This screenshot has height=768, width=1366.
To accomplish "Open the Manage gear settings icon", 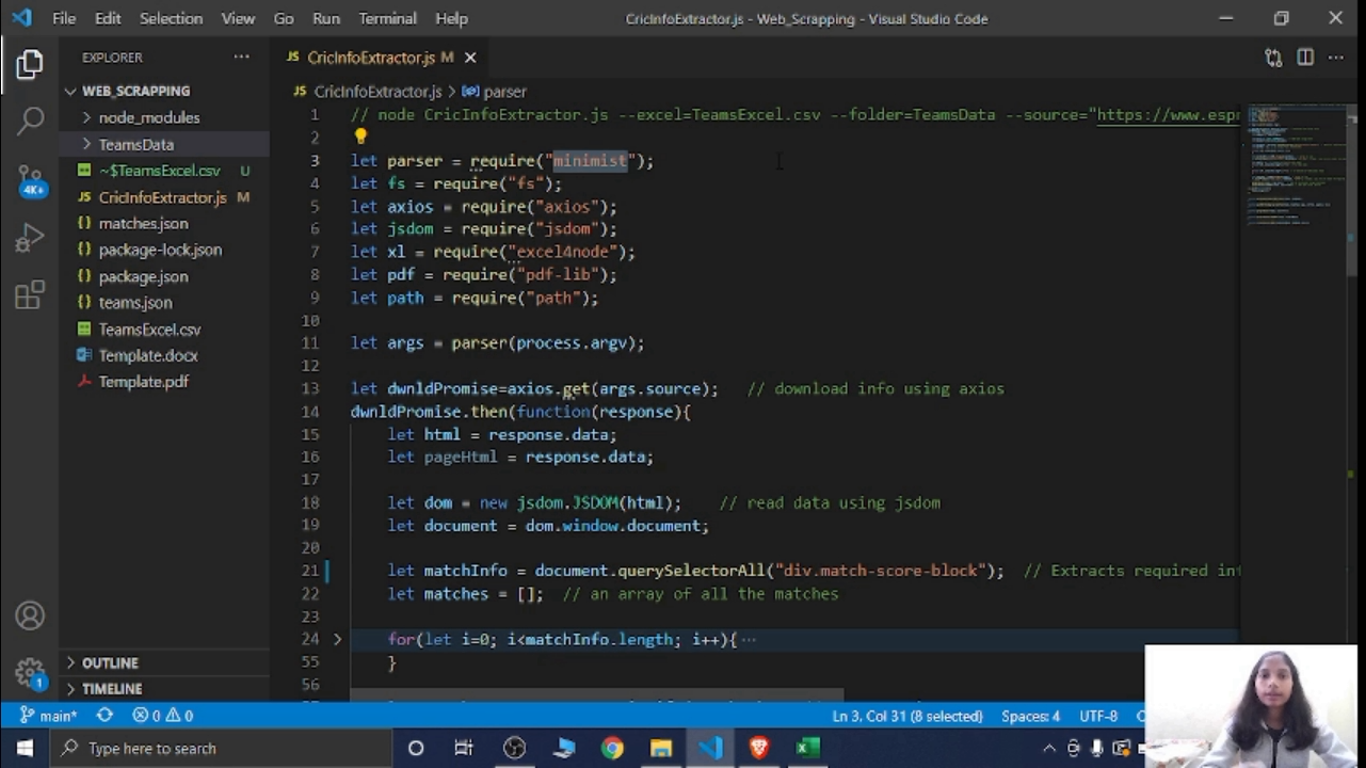I will [30, 672].
